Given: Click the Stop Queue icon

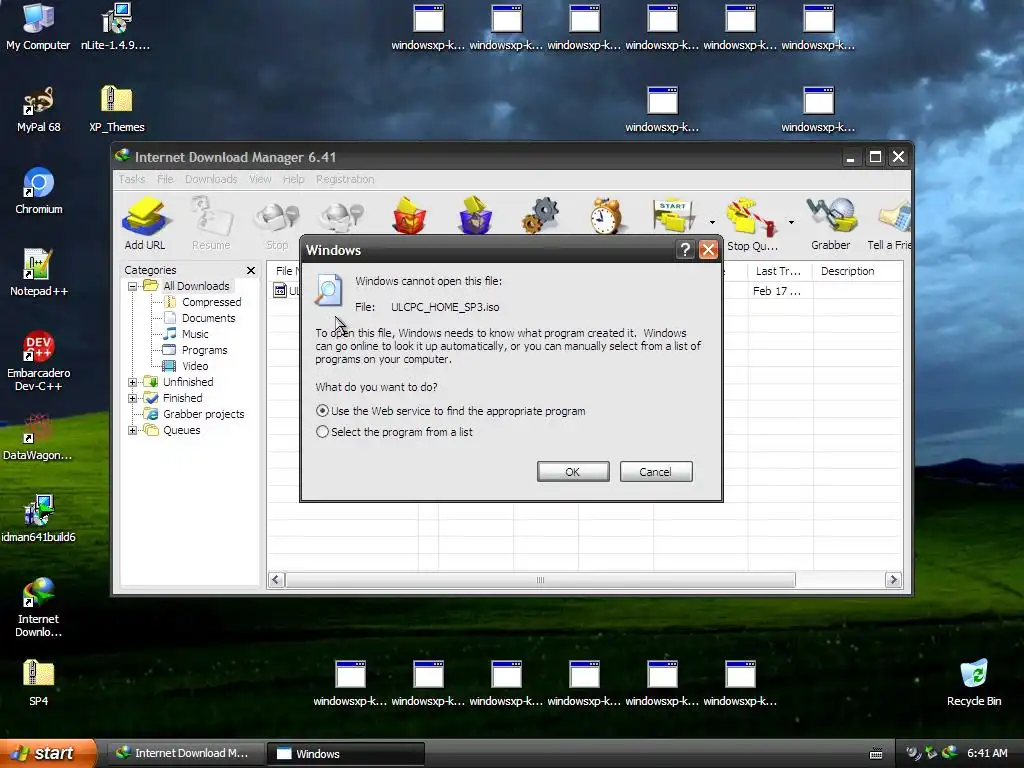Looking at the screenshot, I should point(752,223).
